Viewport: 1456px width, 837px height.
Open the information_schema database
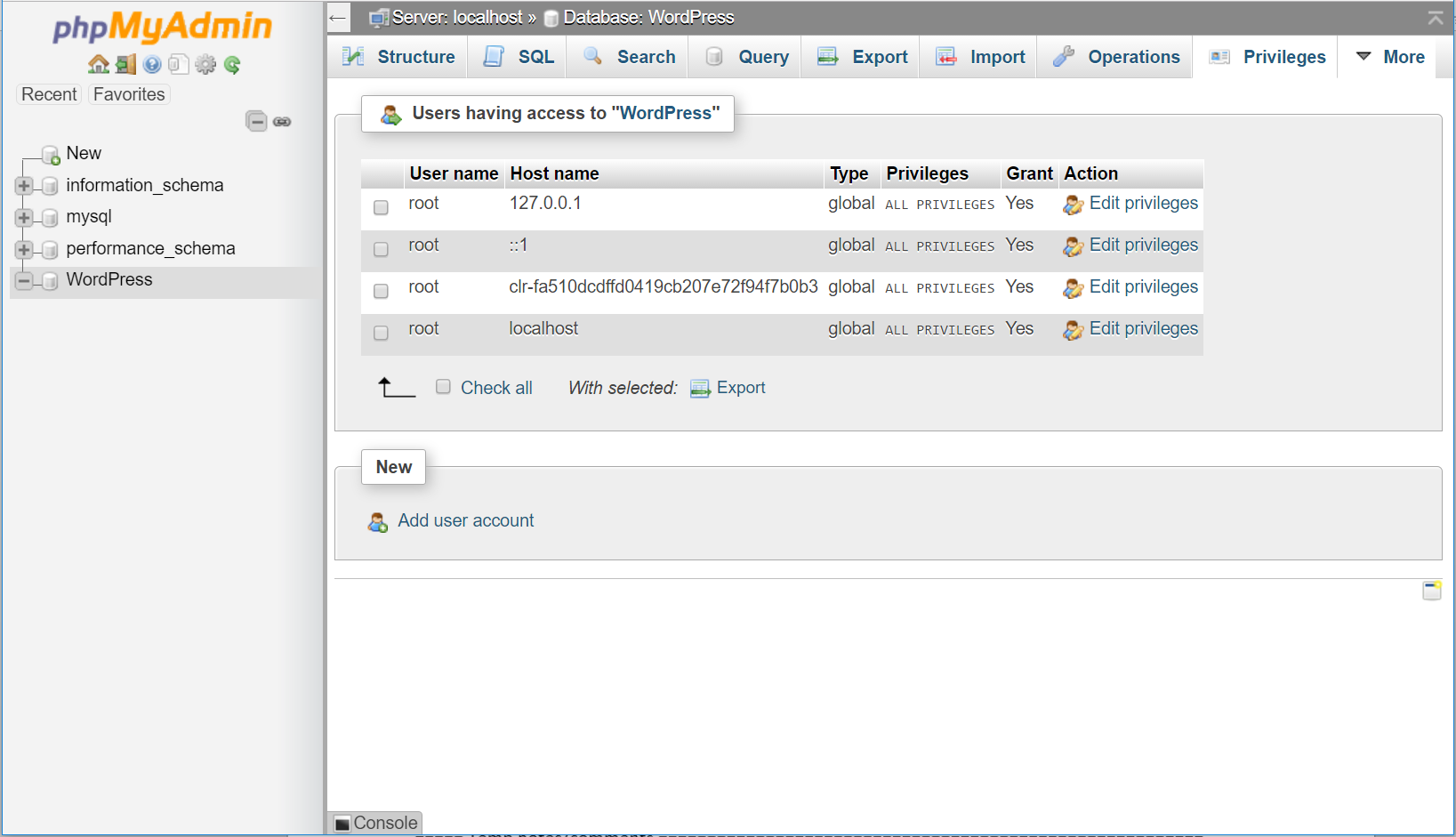[x=145, y=185]
